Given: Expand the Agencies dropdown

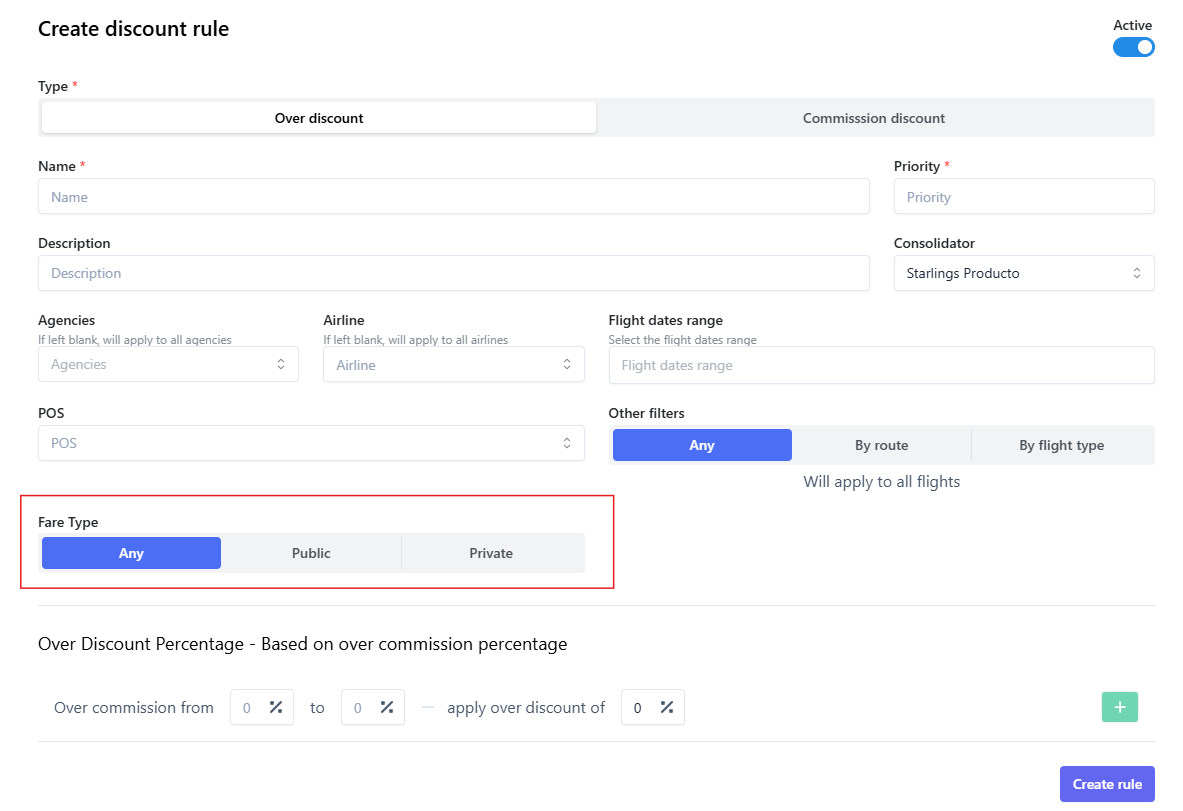Looking at the screenshot, I should (168, 365).
